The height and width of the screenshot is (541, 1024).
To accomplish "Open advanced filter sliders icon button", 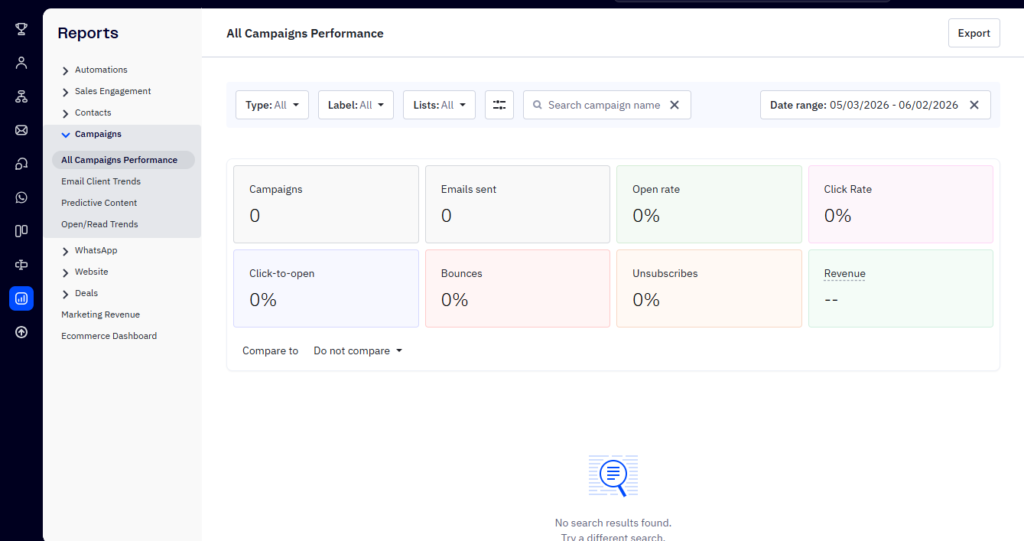I will [x=500, y=105].
